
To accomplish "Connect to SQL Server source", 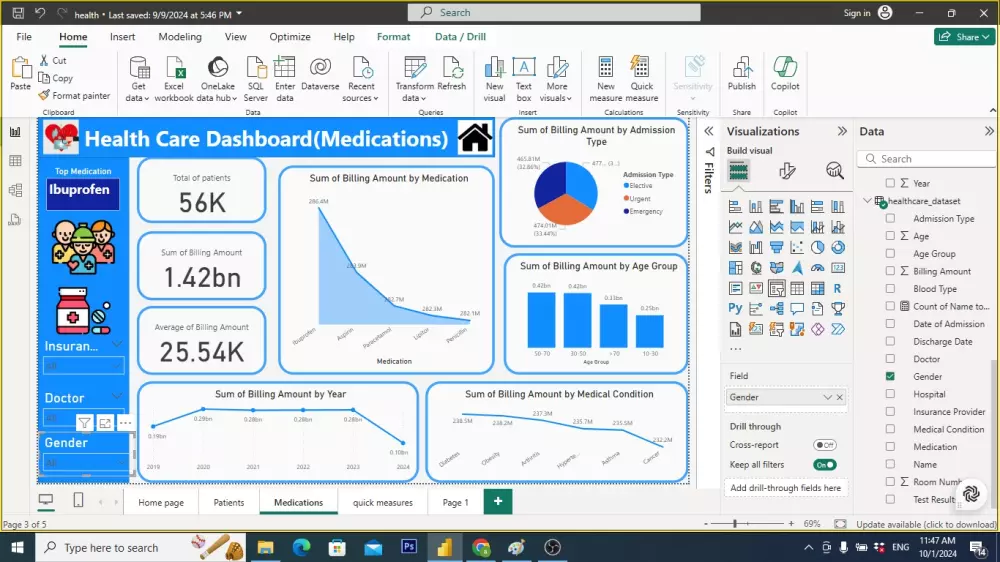I will 255,79.
